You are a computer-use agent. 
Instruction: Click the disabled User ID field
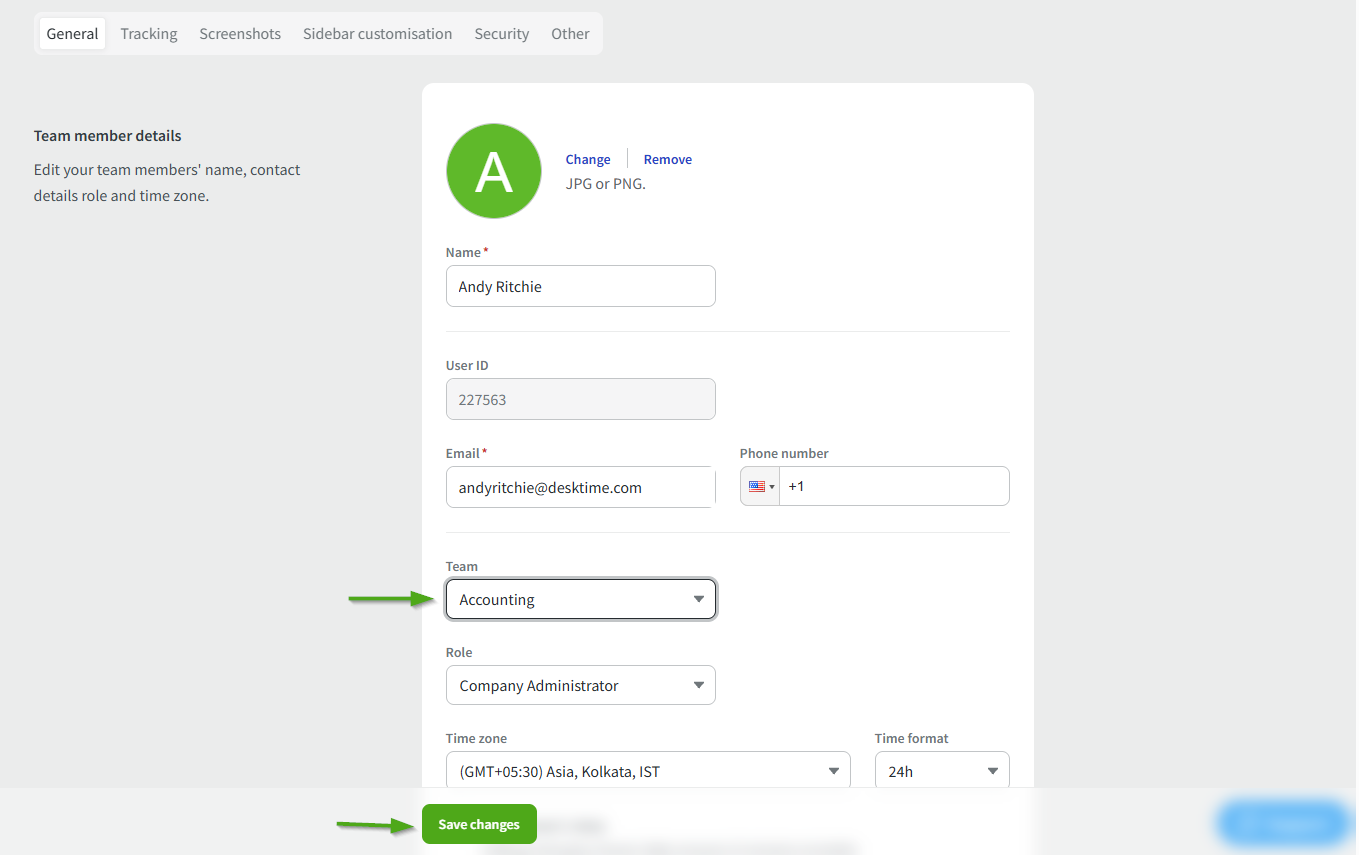click(x=581, y=400)
